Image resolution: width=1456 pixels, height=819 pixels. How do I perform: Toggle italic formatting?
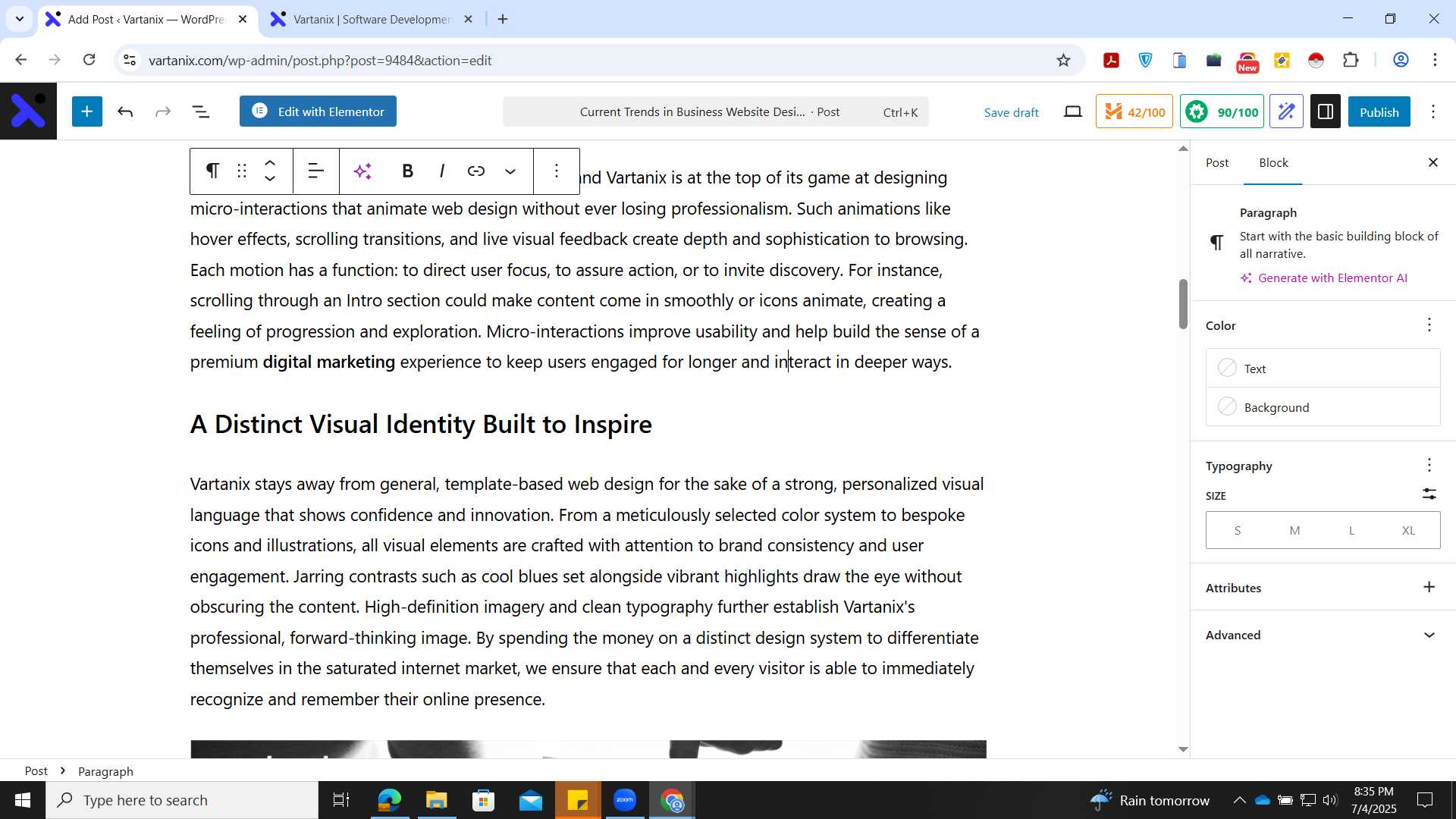pos(441,171)
